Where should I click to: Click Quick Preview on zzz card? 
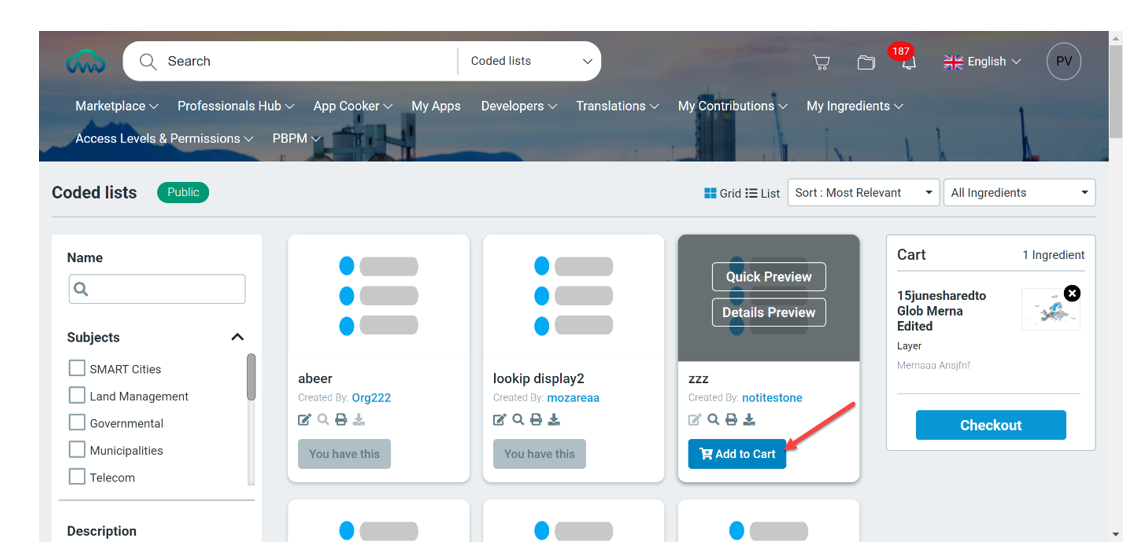click(769, 276)
